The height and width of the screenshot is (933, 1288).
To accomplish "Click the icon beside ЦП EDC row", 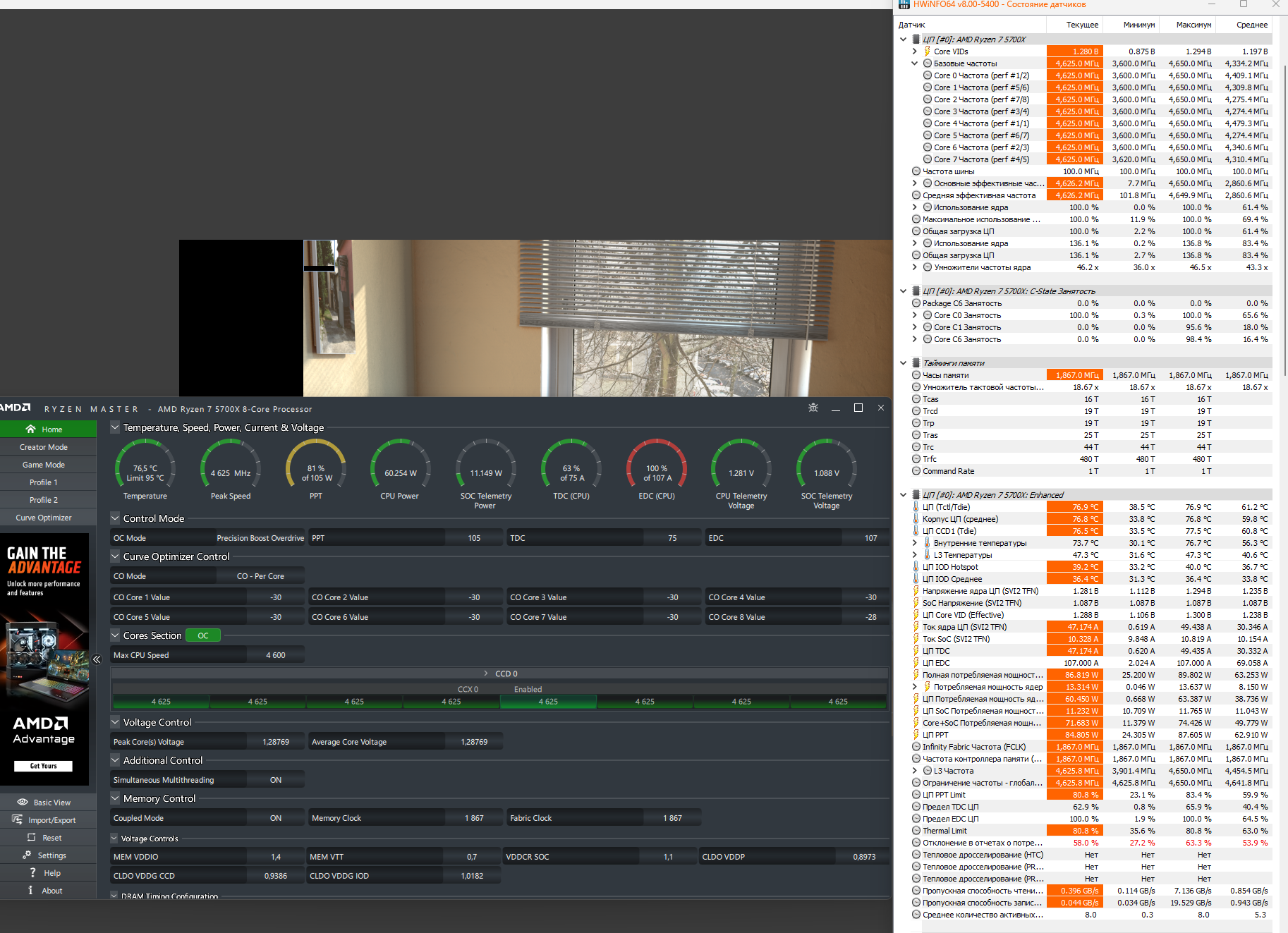I will [x=916, y=663].
